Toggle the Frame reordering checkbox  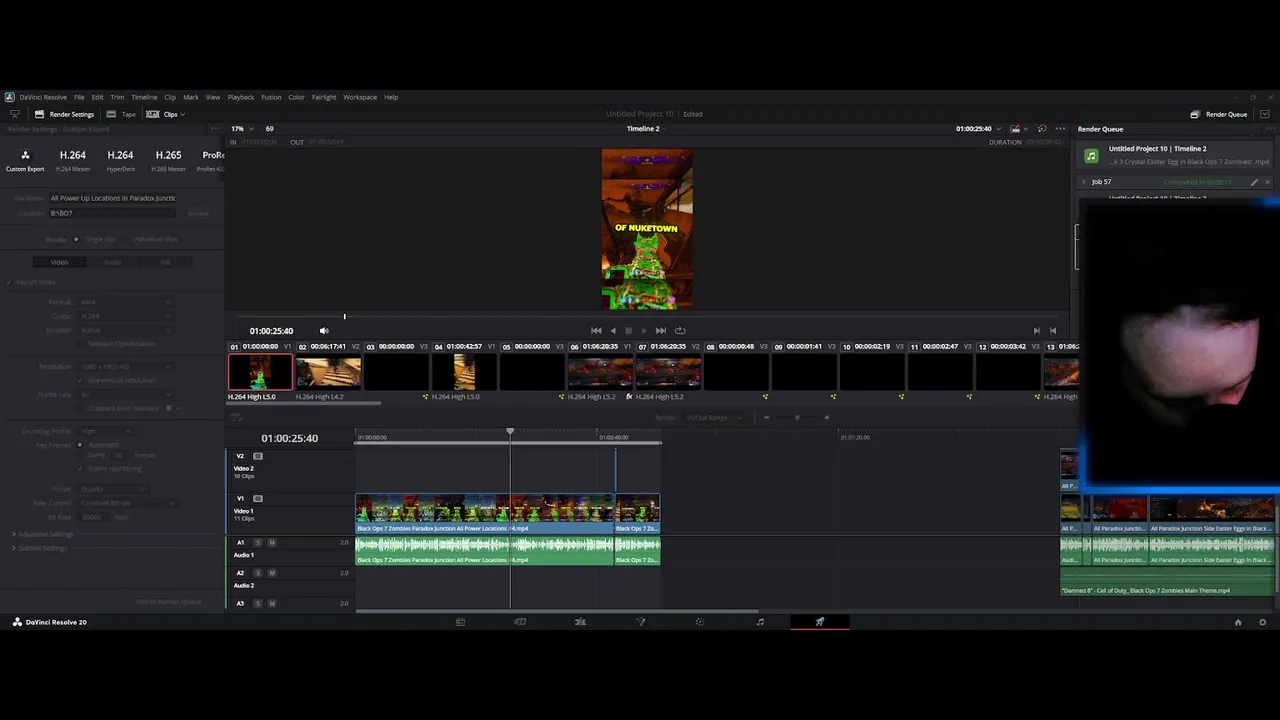pos(81,469)
